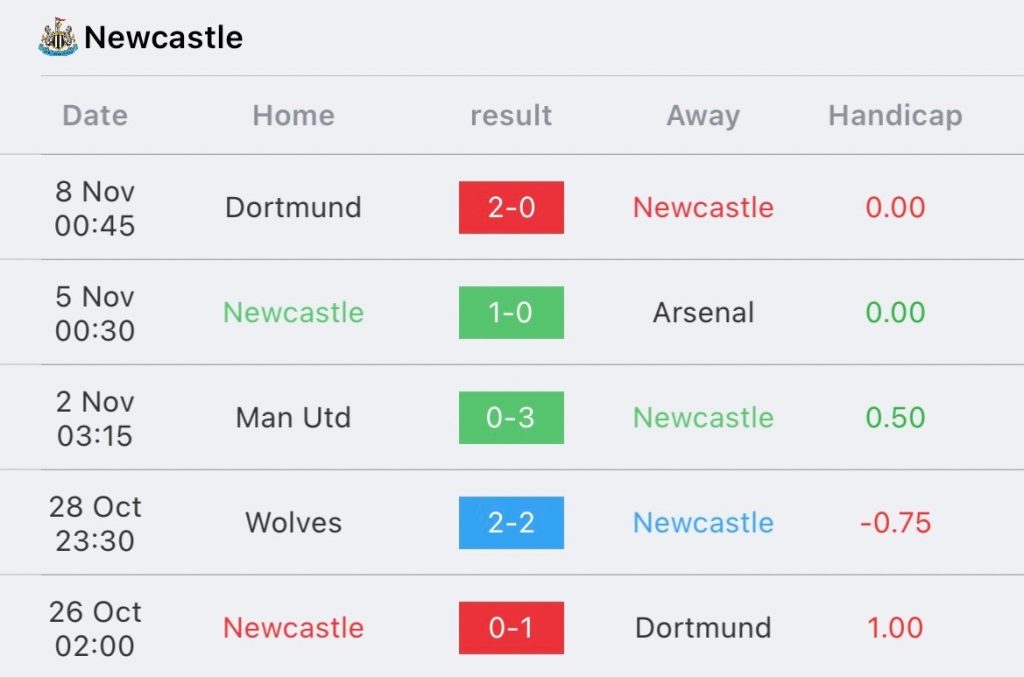Select Arsenal away team link
This screenshot has height=677, width=1024.
(703, 313)
